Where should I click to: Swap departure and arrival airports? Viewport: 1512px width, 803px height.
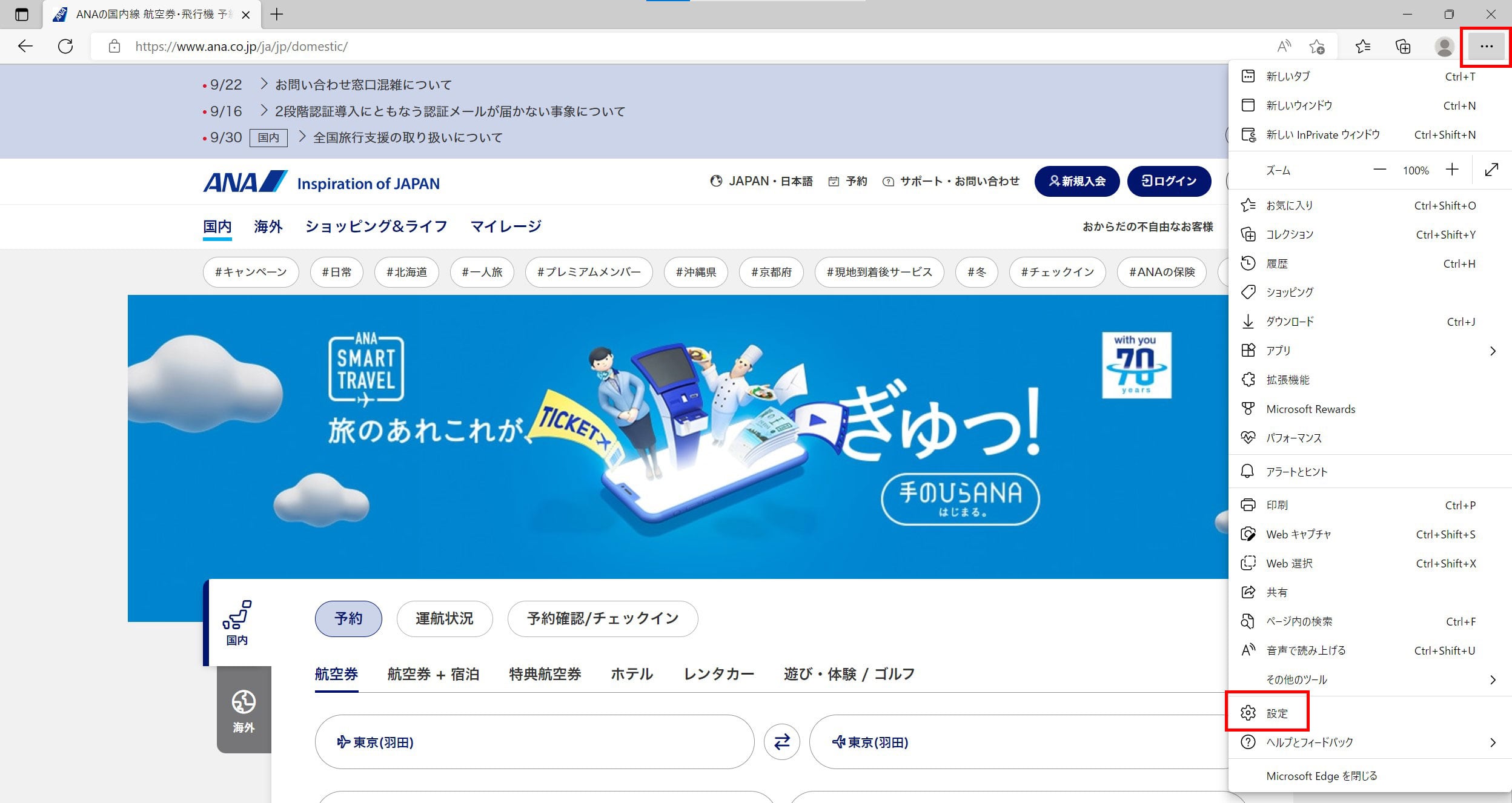[782, 742]
